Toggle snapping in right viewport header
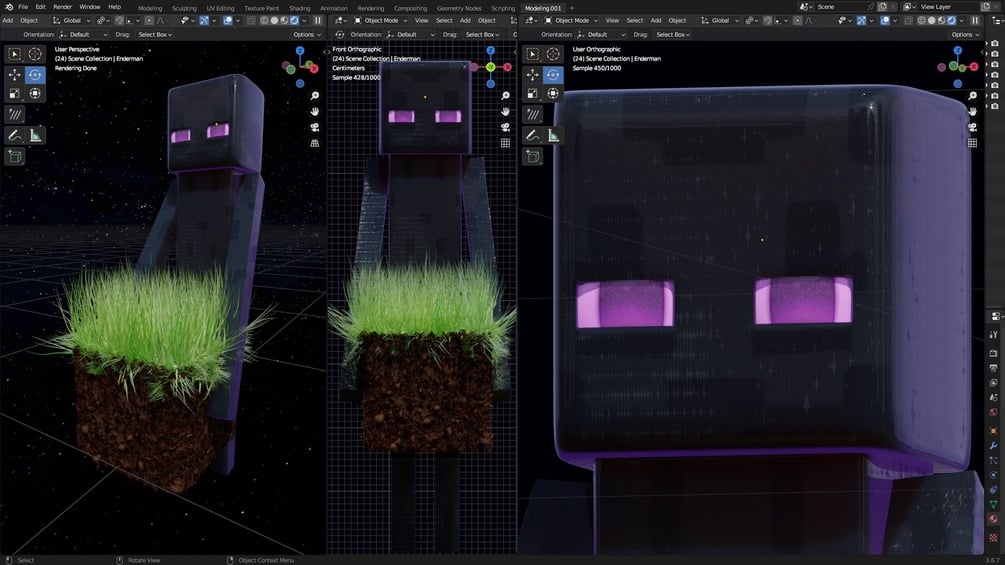The width and height of the screenshot is (1005, 565). pos(767,20)
